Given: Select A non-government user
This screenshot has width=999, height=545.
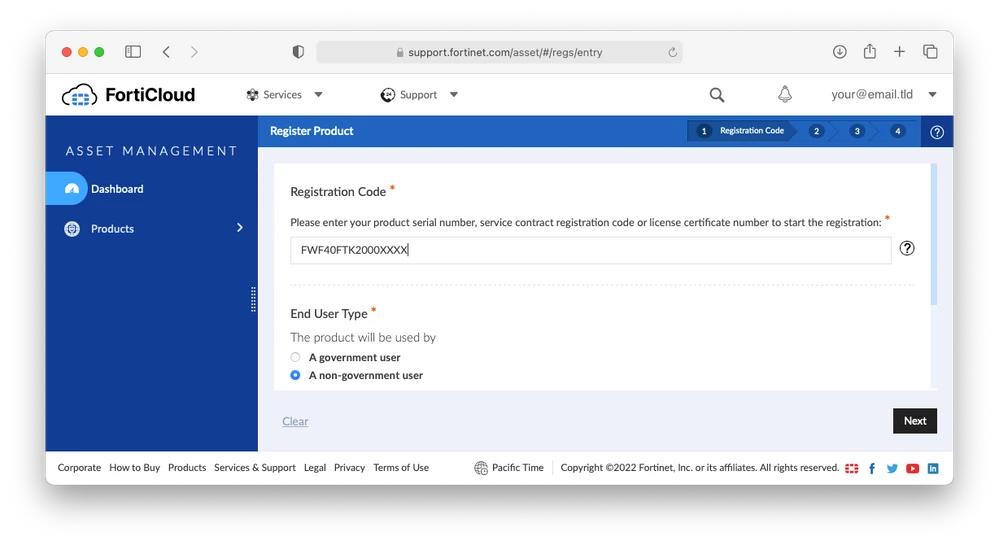Looking at the screenshot, I should point(295,375).
